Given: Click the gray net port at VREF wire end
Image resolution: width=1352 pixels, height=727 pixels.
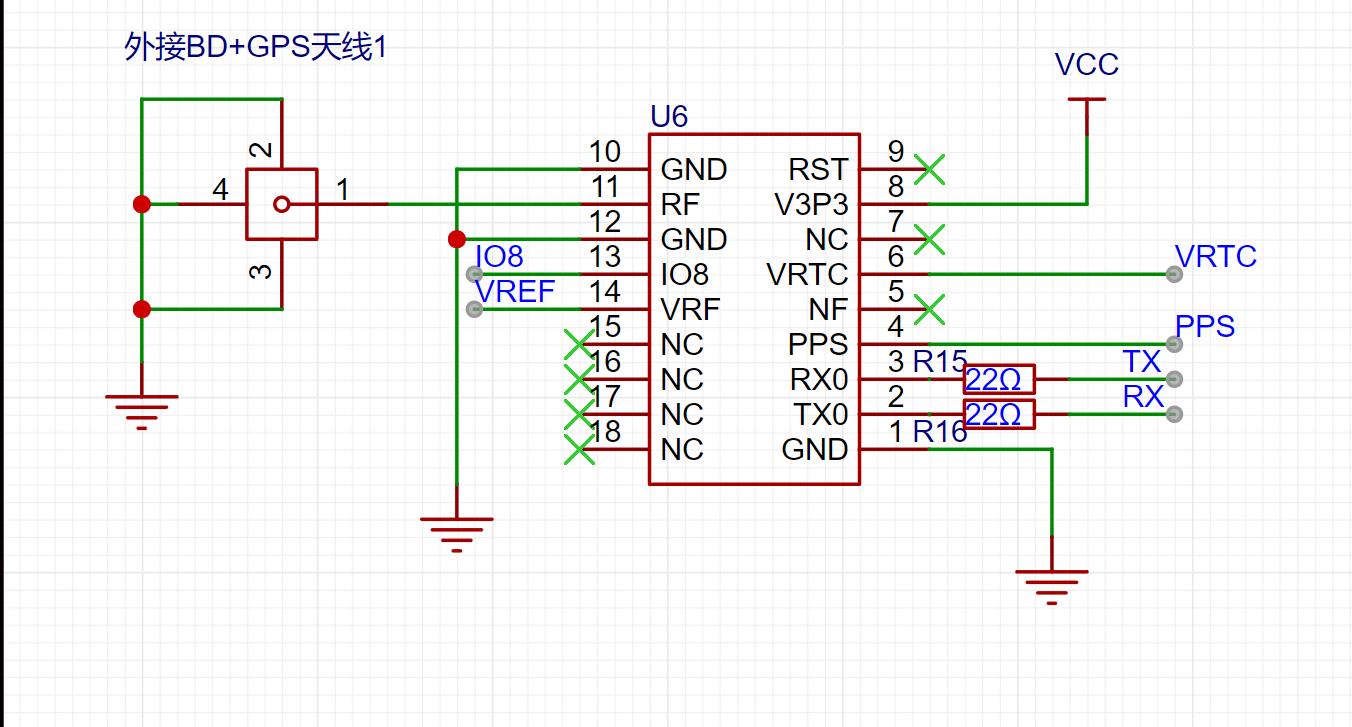Looking at the screenshot, I should click(x=475, y=309).
